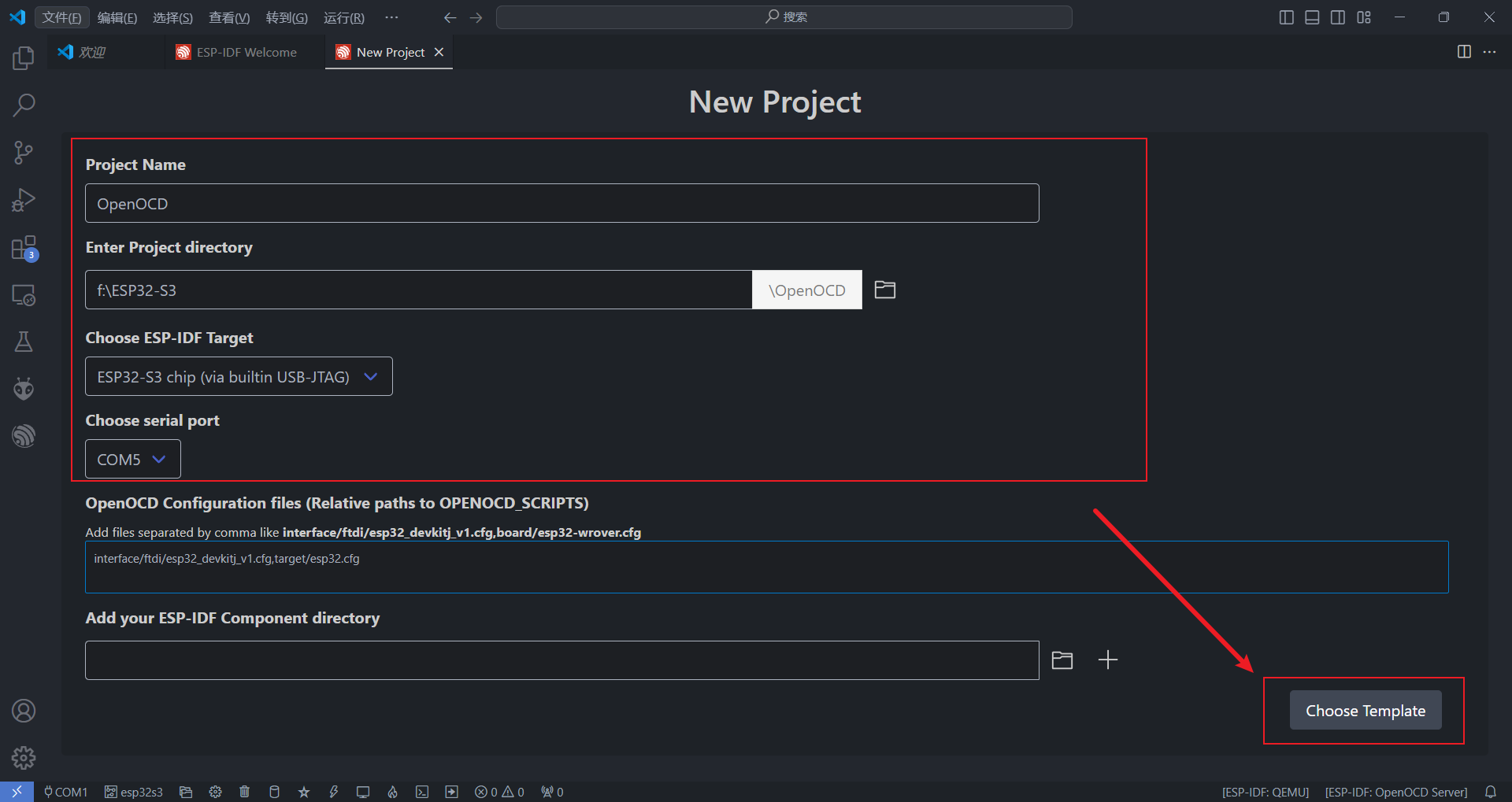
Task: Open editor more actions ellipsis
Action: [1489, 52]
